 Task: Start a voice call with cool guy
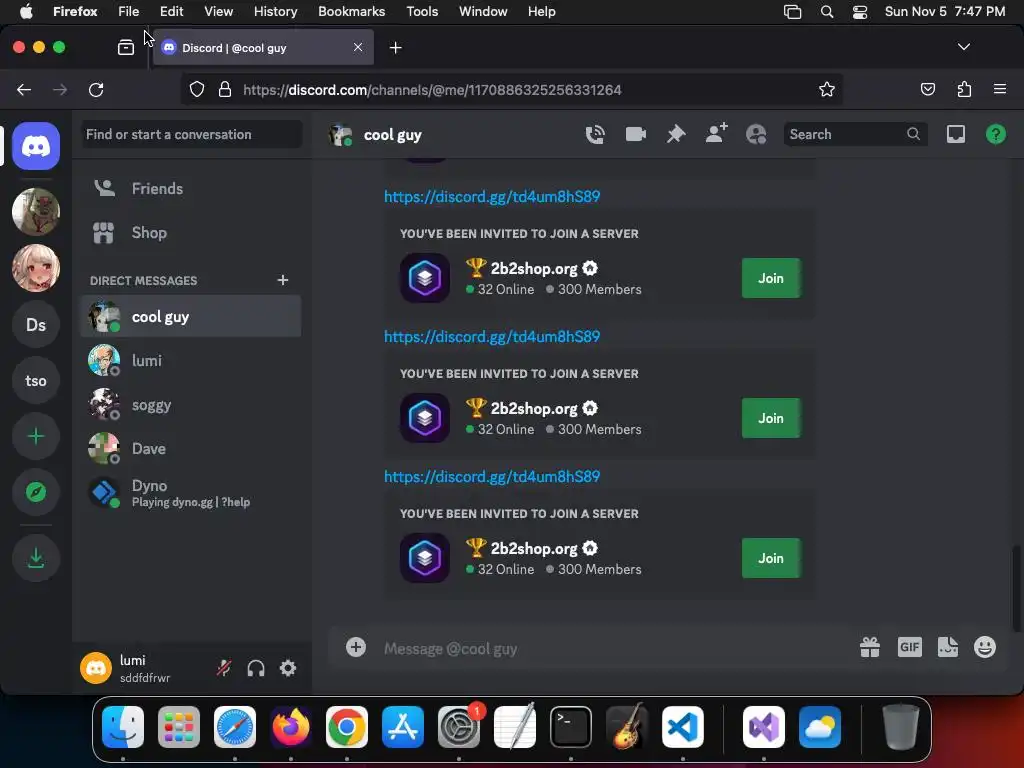coord(595,135)
